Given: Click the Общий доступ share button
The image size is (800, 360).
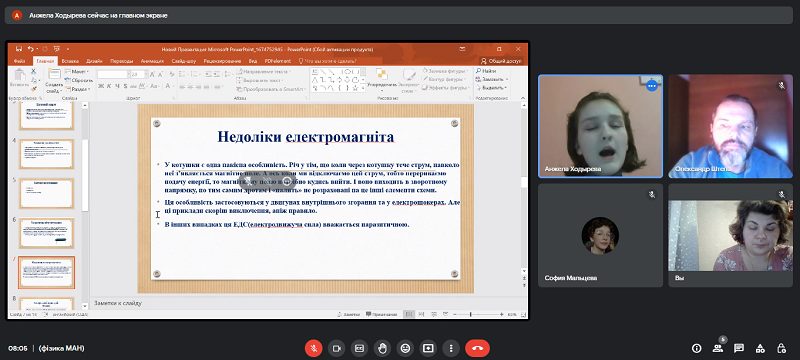Looking at the screenshot, I should coord(500,61).
